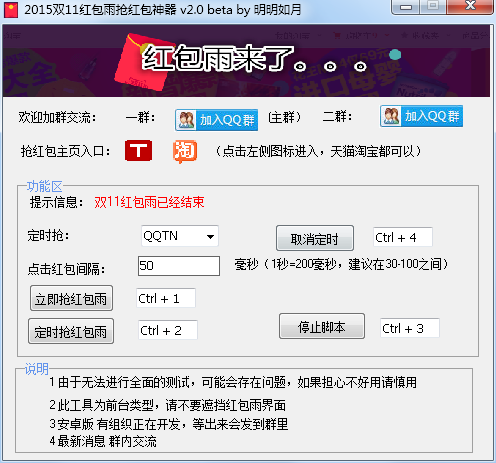Select the Ctrl + 4 hotkey field
Screen dimensions: 496x463
[x=403, y=237]
